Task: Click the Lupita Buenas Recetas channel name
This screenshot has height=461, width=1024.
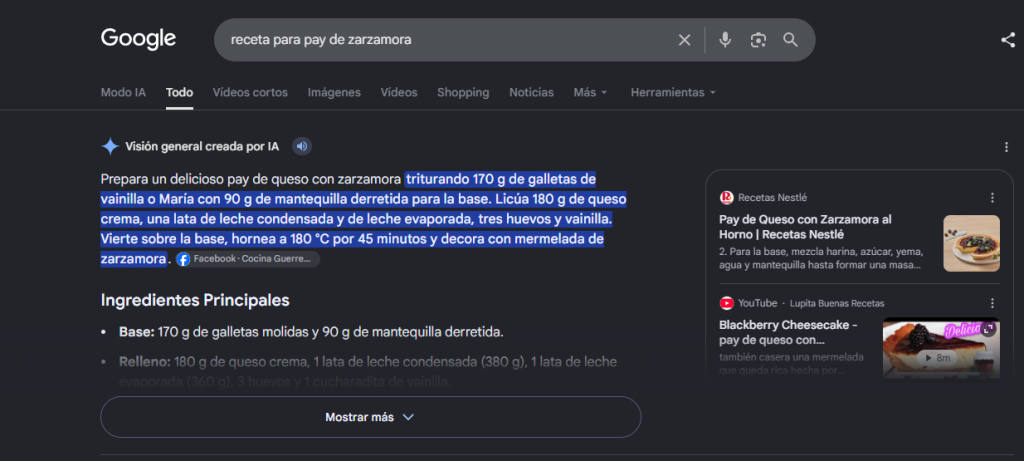Action: click(x=837, y=304)
